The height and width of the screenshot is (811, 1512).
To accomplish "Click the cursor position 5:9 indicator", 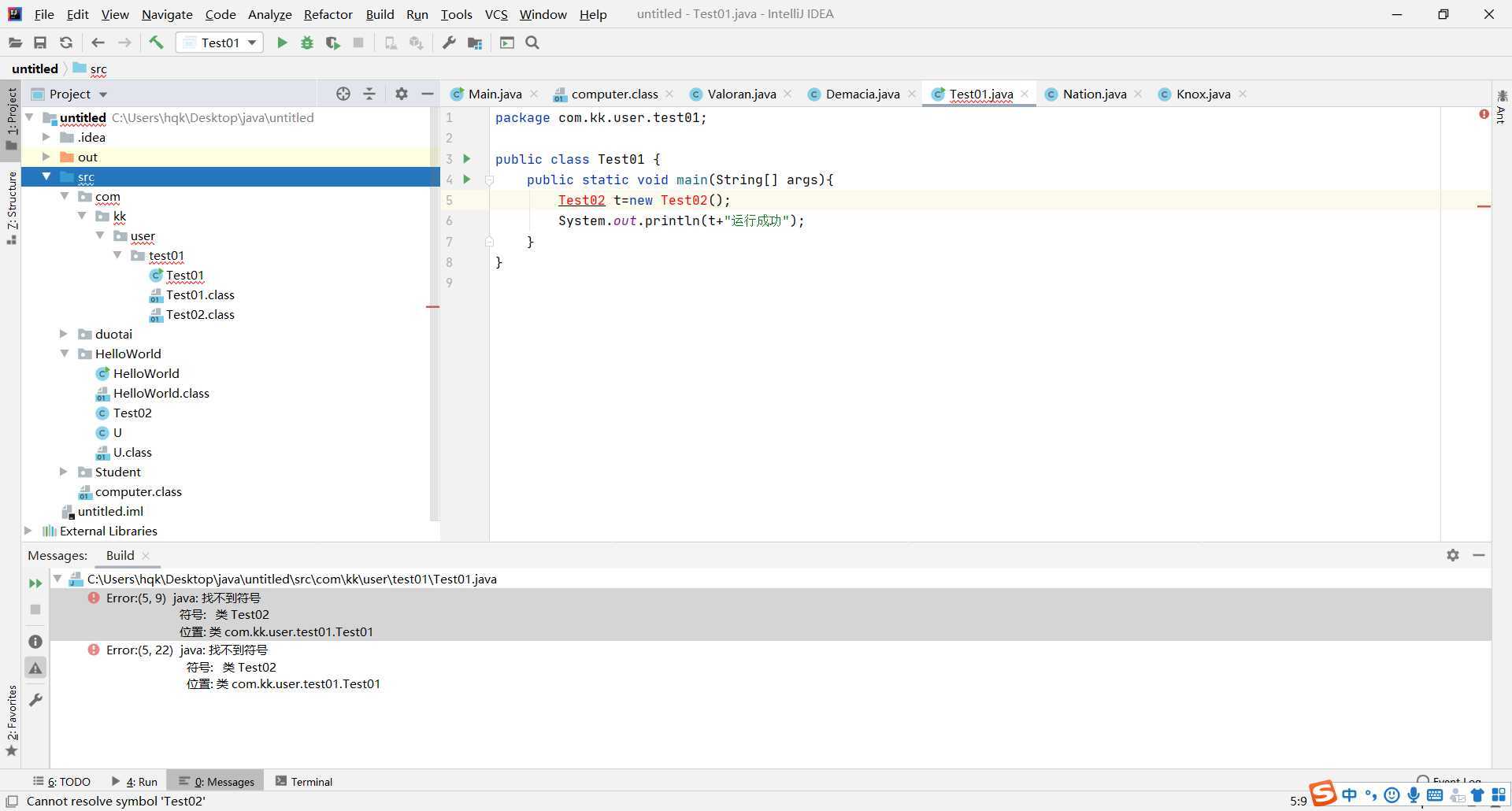I will point(1298,801).
